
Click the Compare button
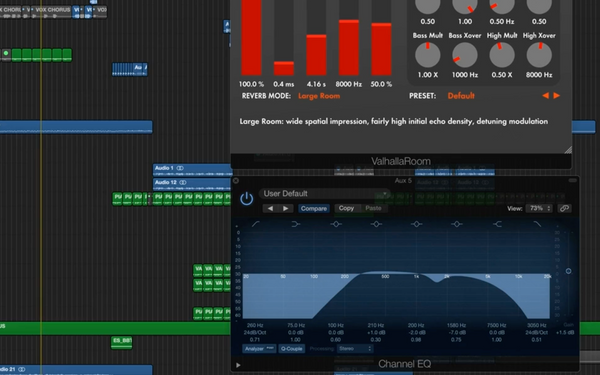pos(314,208)
